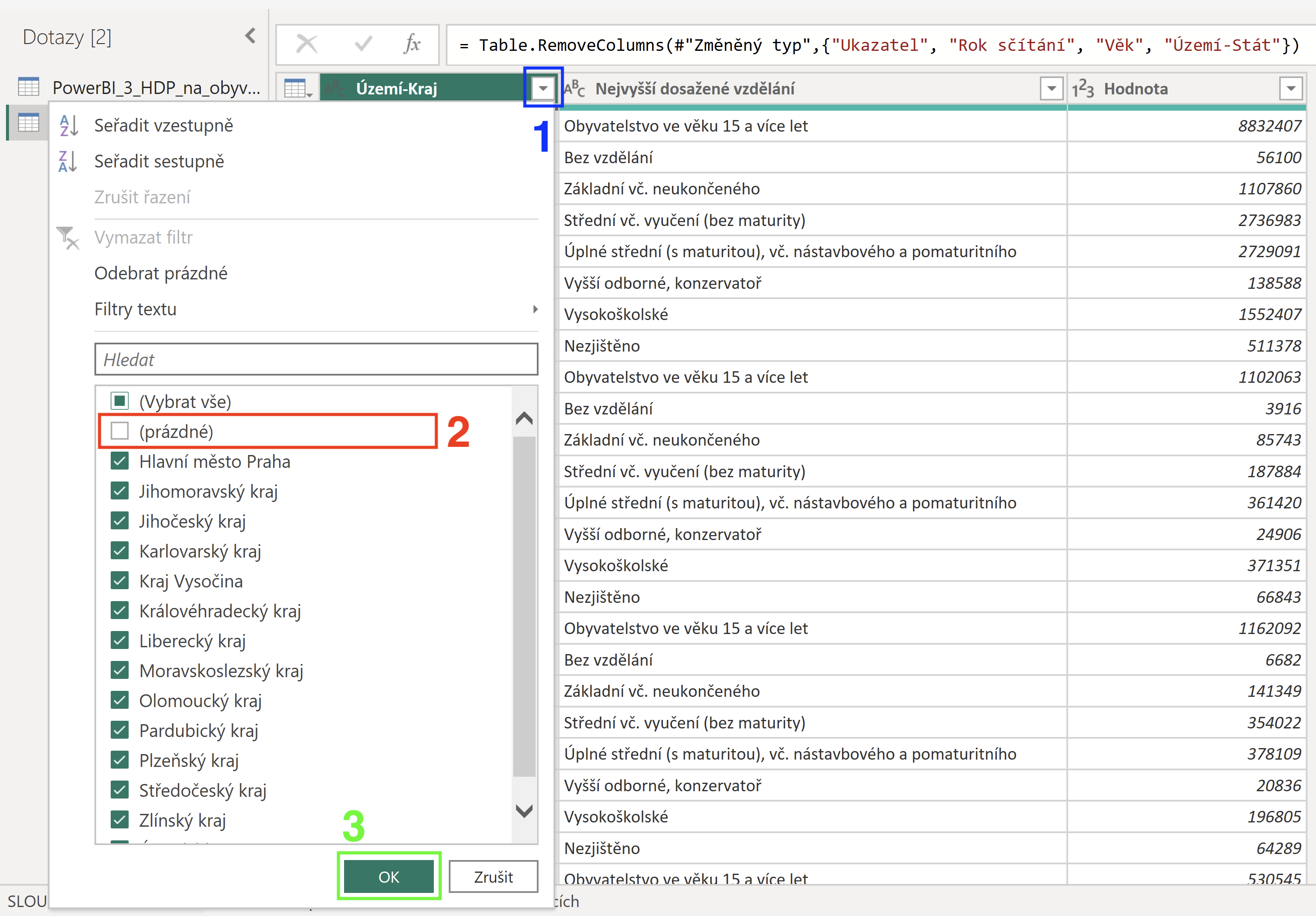Open the fx function icon

pyautogui.click(x=412, y=44)
